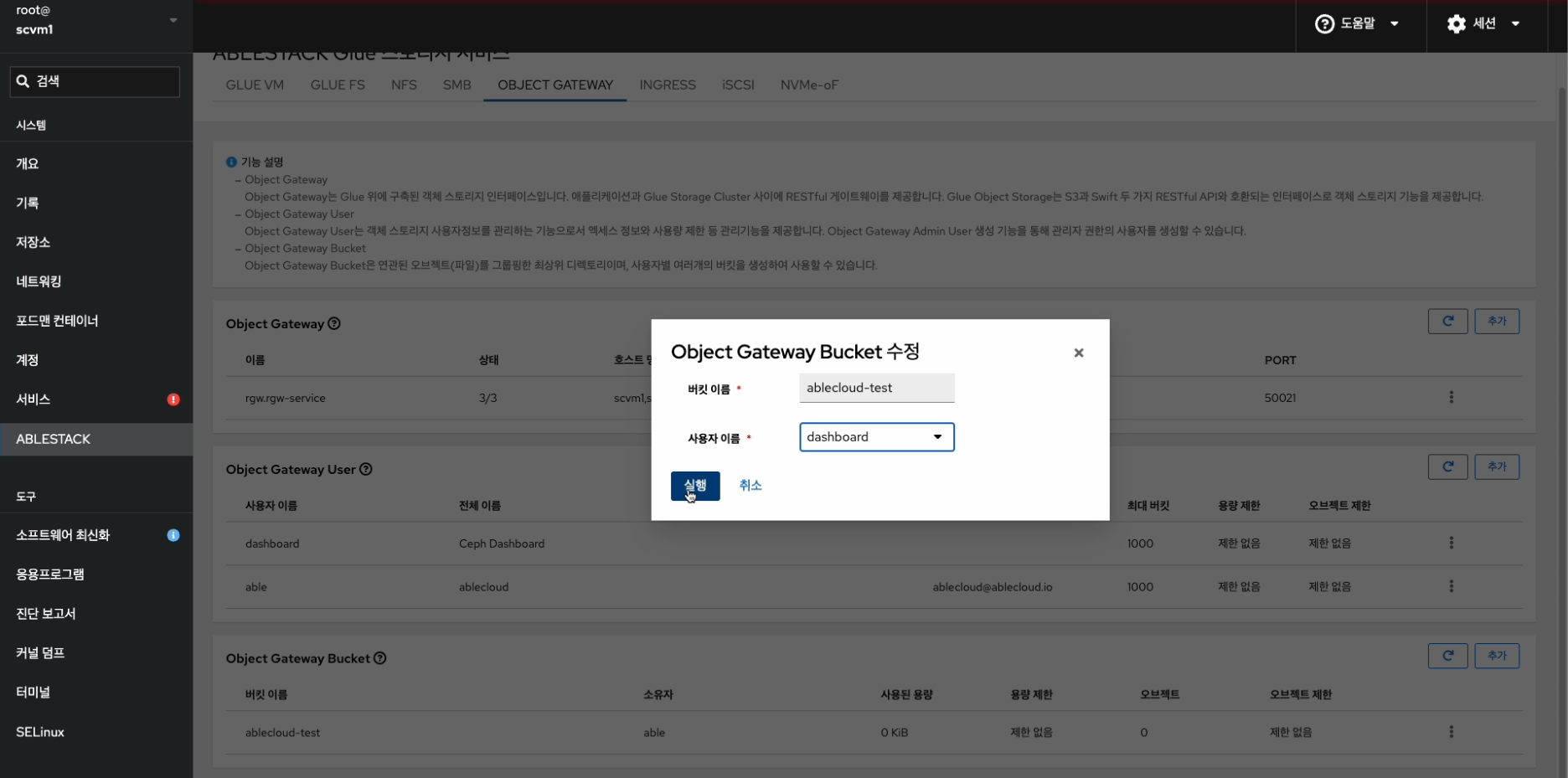Viewport: 1568px width, 778px height.
Task: Switch to the GLUE FS tab
Action: 338,85
